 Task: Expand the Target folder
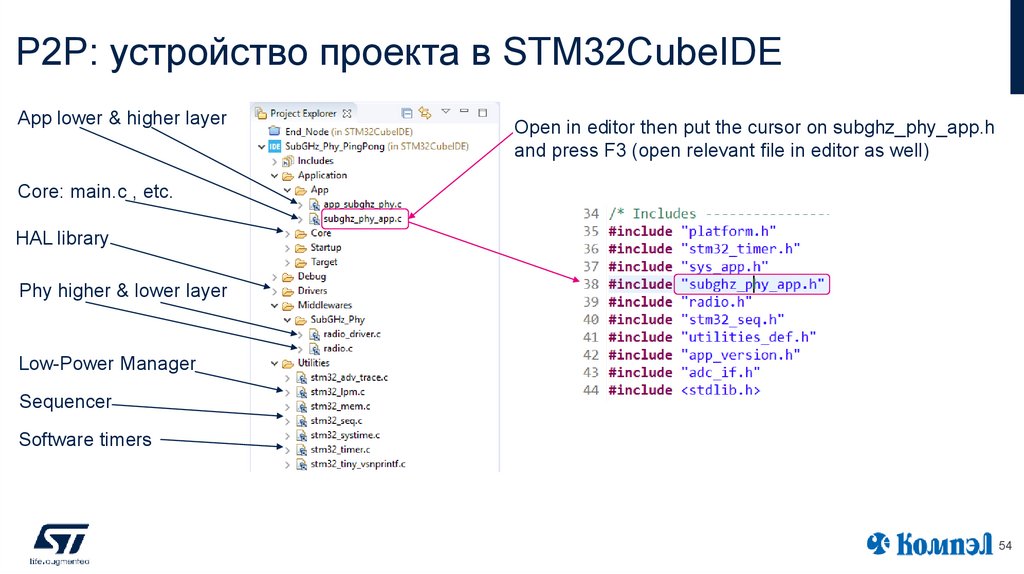[x=287, y=262]
